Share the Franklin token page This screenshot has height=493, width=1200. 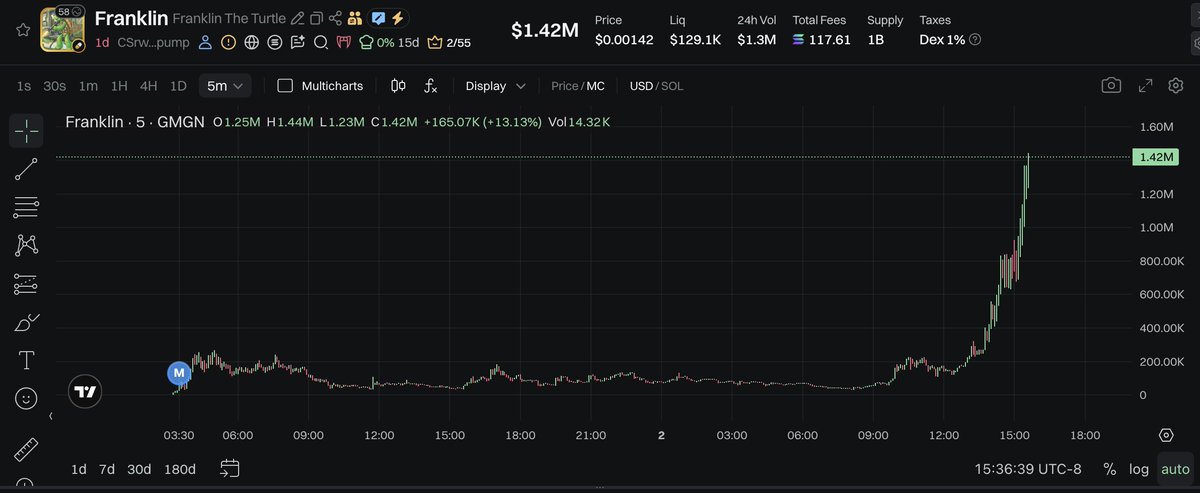click(335, 18)
